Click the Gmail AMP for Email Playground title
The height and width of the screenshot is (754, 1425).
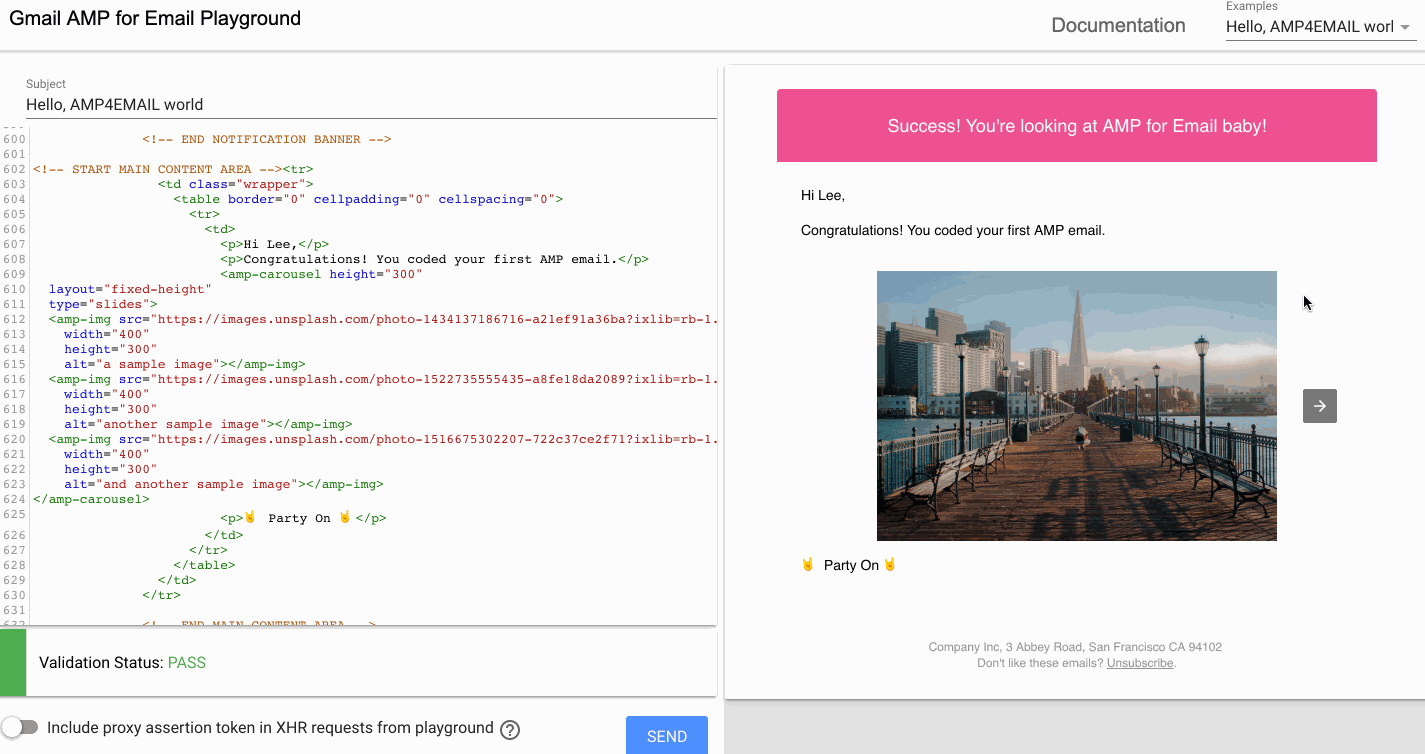[x=155, y=18]
